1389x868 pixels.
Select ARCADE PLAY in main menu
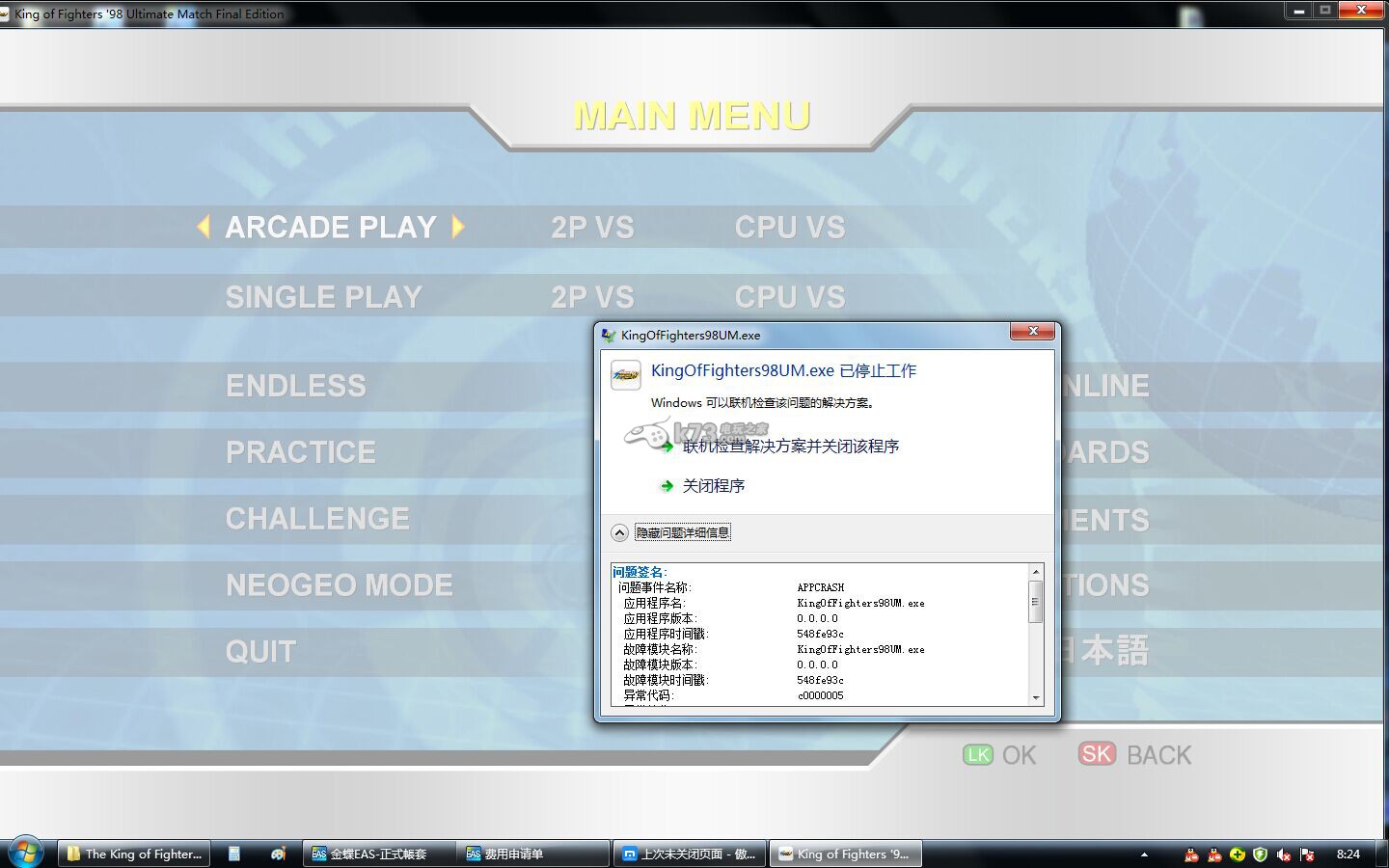pyautogui.click(x=331, y=228)
